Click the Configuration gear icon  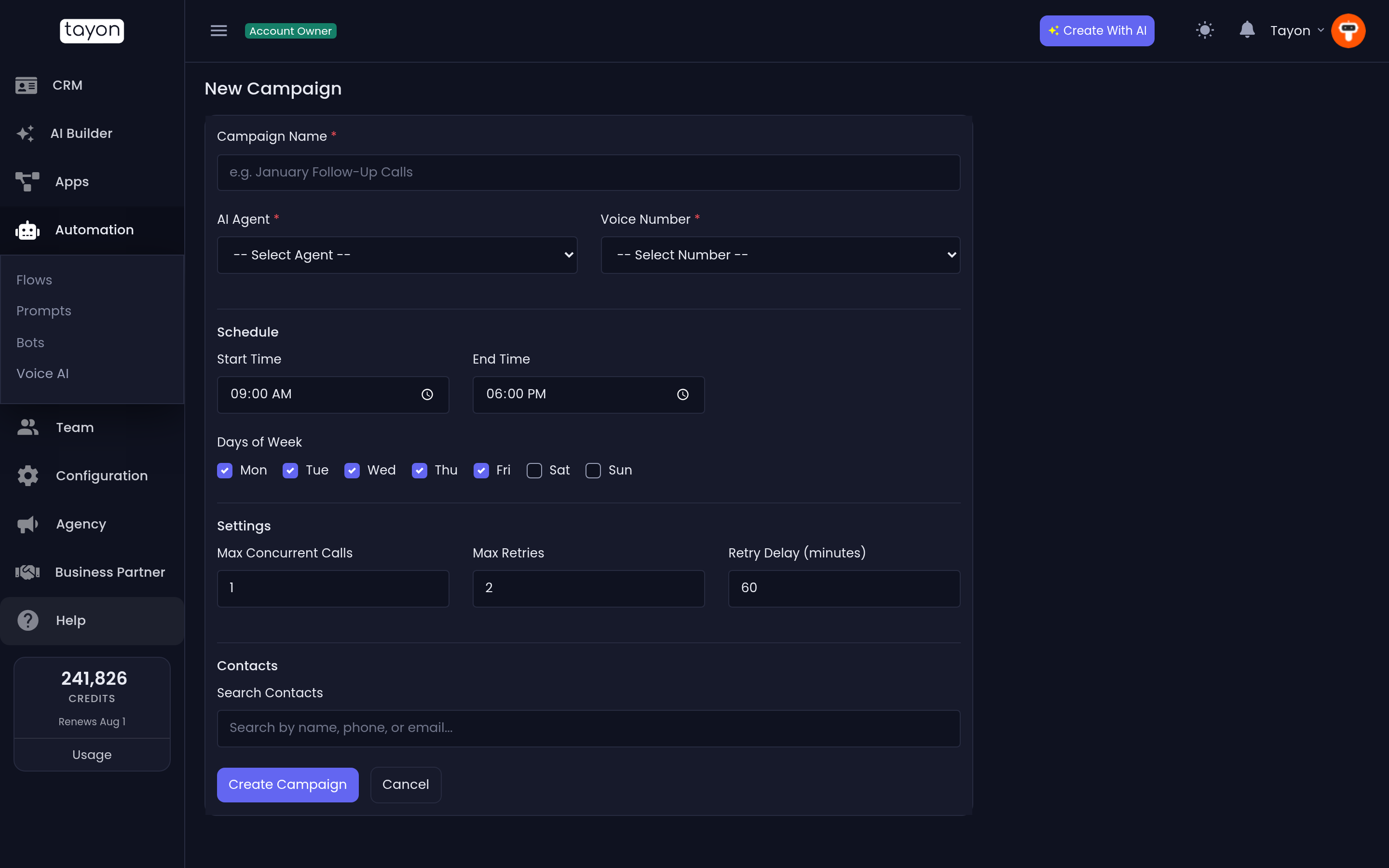coord(27,475)
